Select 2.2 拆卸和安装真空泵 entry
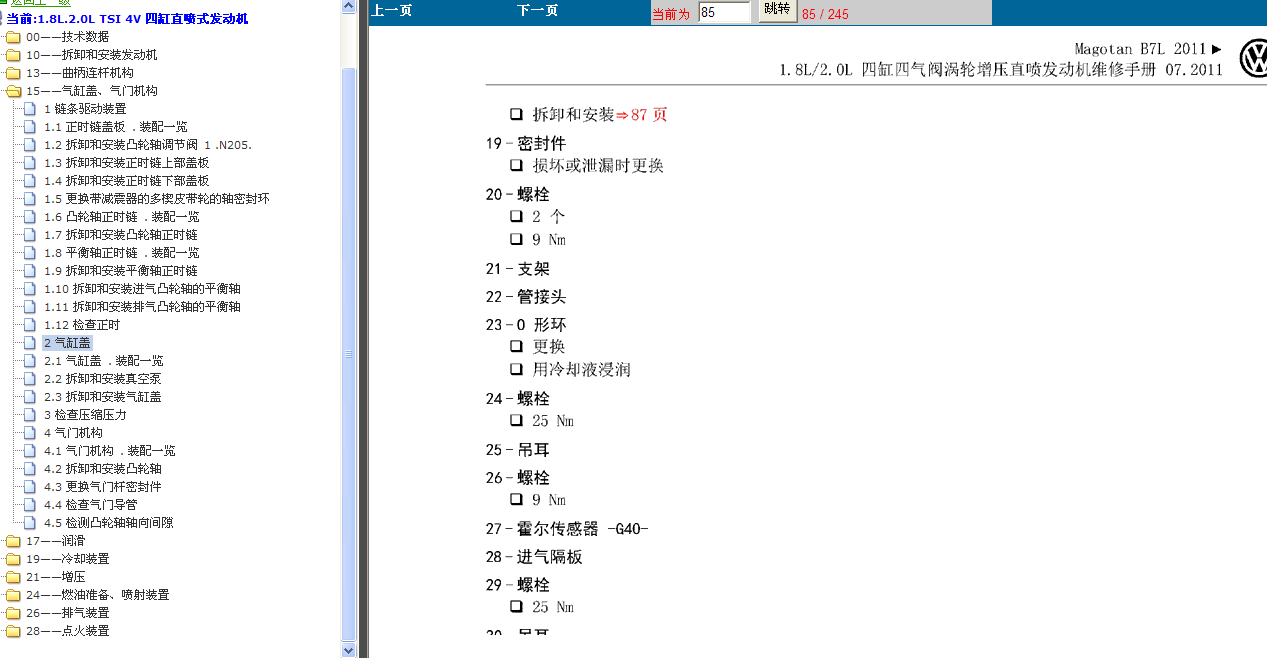 click(103, 379)
